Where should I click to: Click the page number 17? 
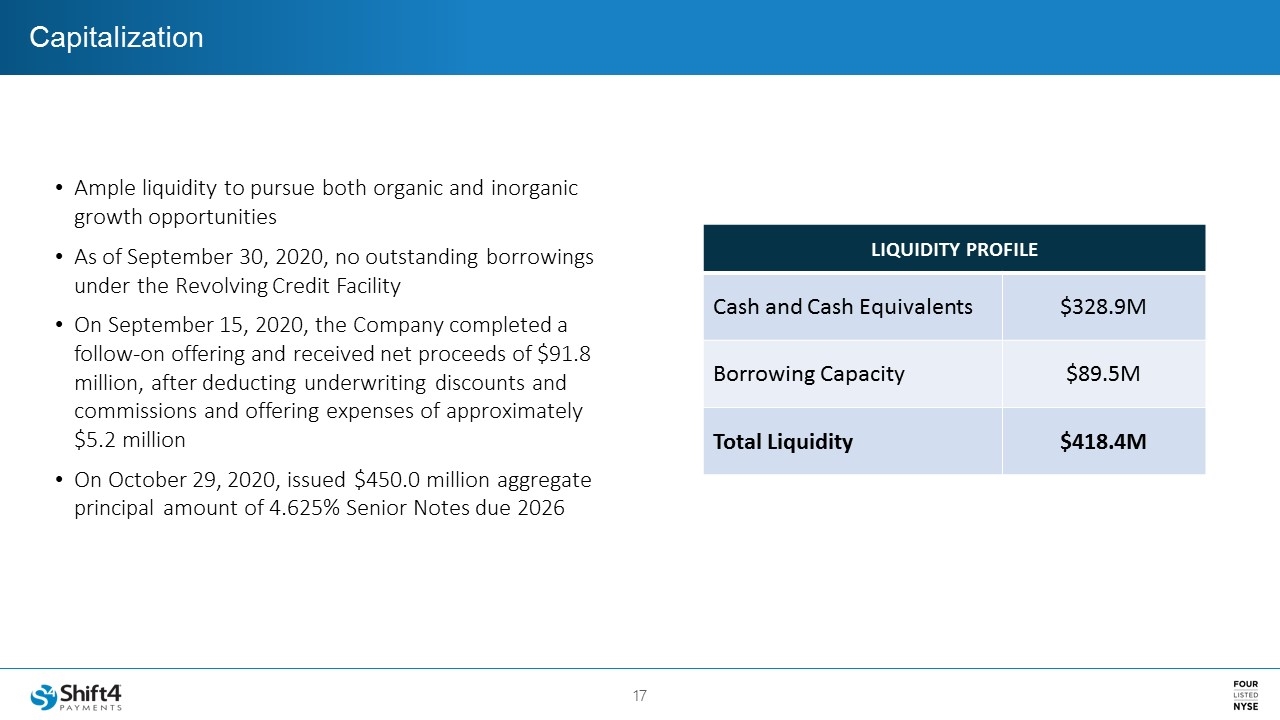[x=640, y=695]
